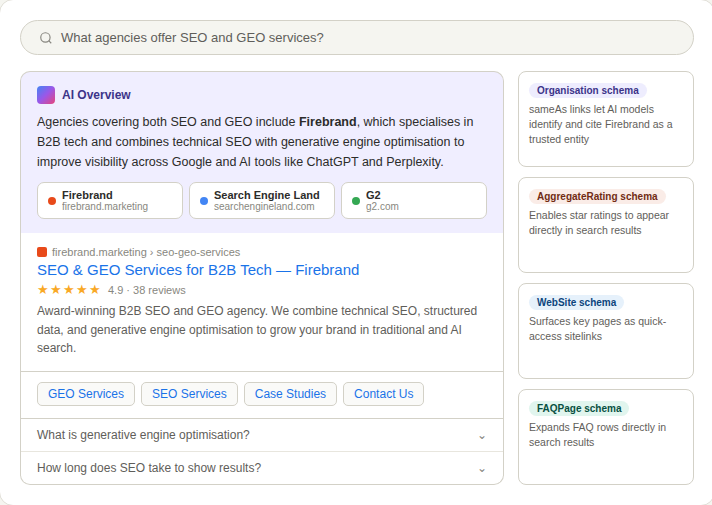This screenshot has width=712, height=505.
Task: Open the G2 source chip
Action: coord(414,200)
